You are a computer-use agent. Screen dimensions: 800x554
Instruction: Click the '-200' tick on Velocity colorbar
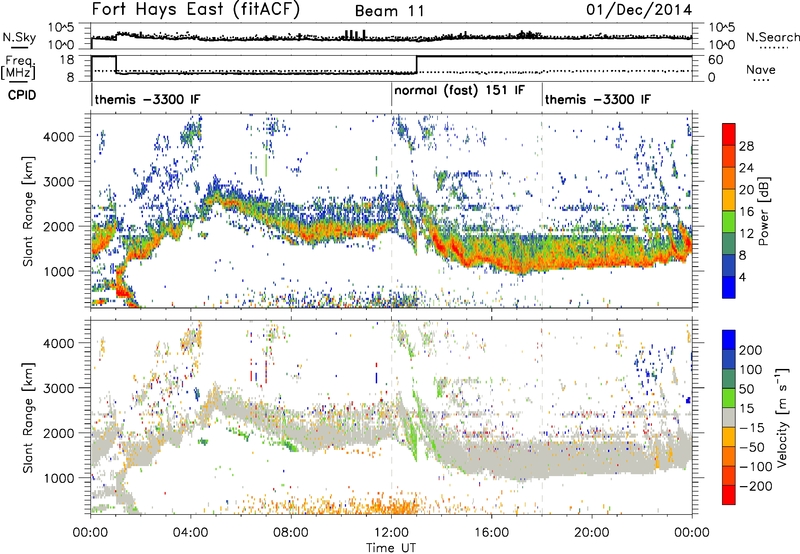(x=754, y=486)
